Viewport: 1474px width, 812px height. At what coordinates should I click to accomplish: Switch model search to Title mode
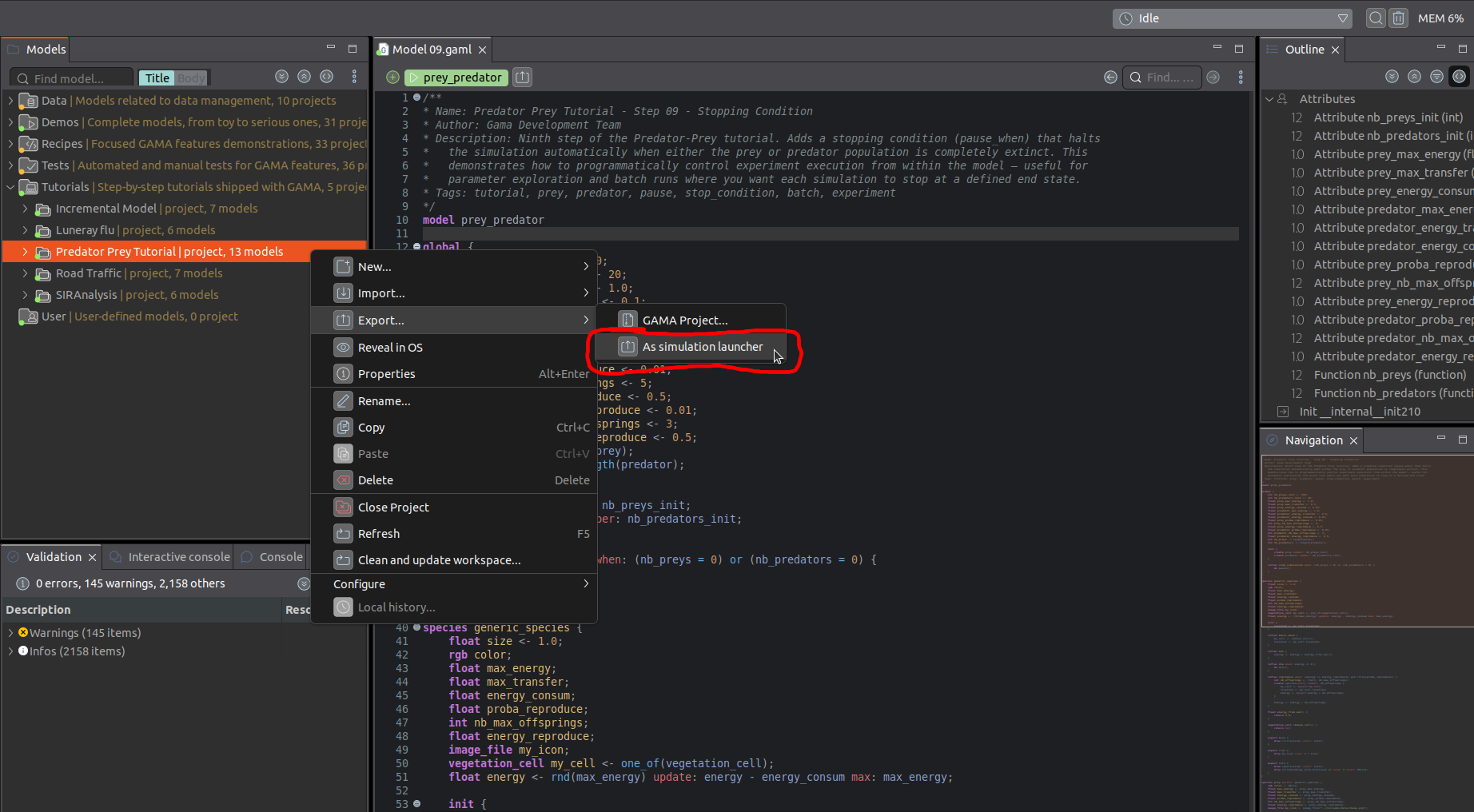[157, 78]
